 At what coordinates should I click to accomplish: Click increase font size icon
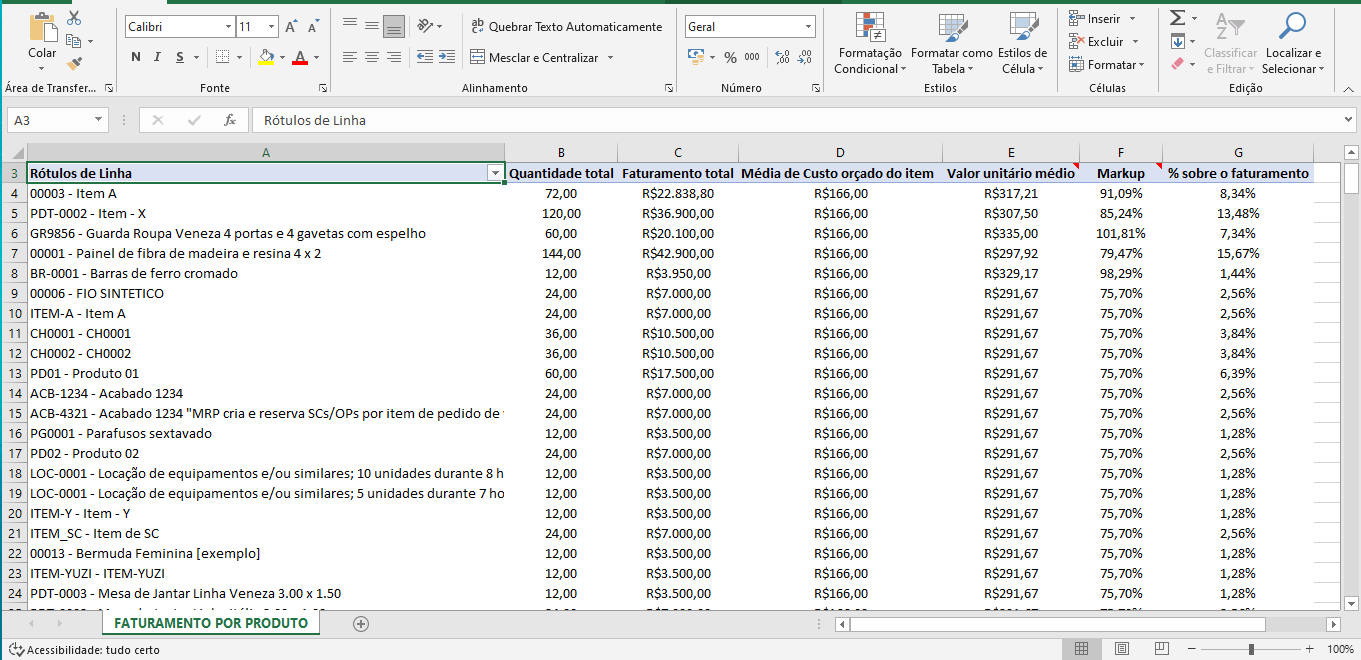pos(291,27)
